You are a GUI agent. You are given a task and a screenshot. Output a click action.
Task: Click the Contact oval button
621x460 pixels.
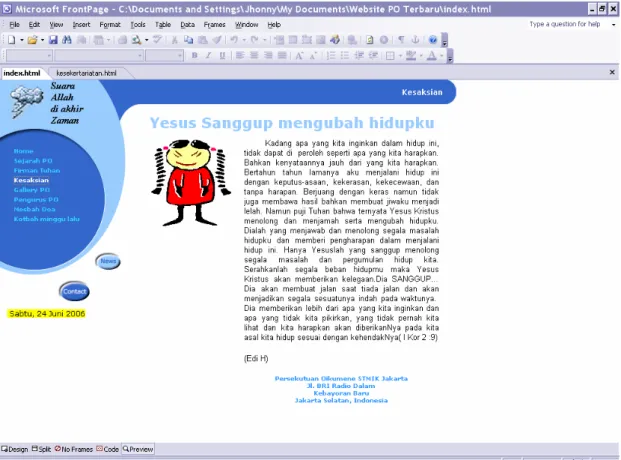(x=74, y=292)
